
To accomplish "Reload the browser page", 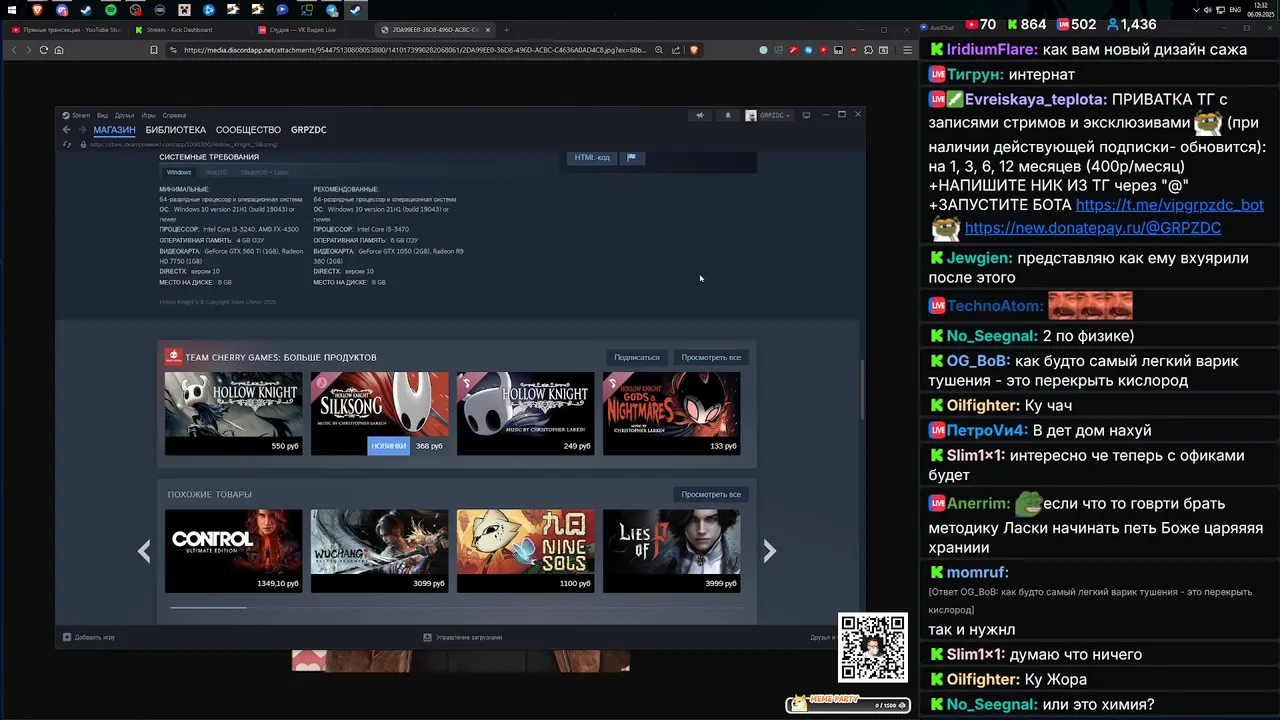I will pos(44,50).
